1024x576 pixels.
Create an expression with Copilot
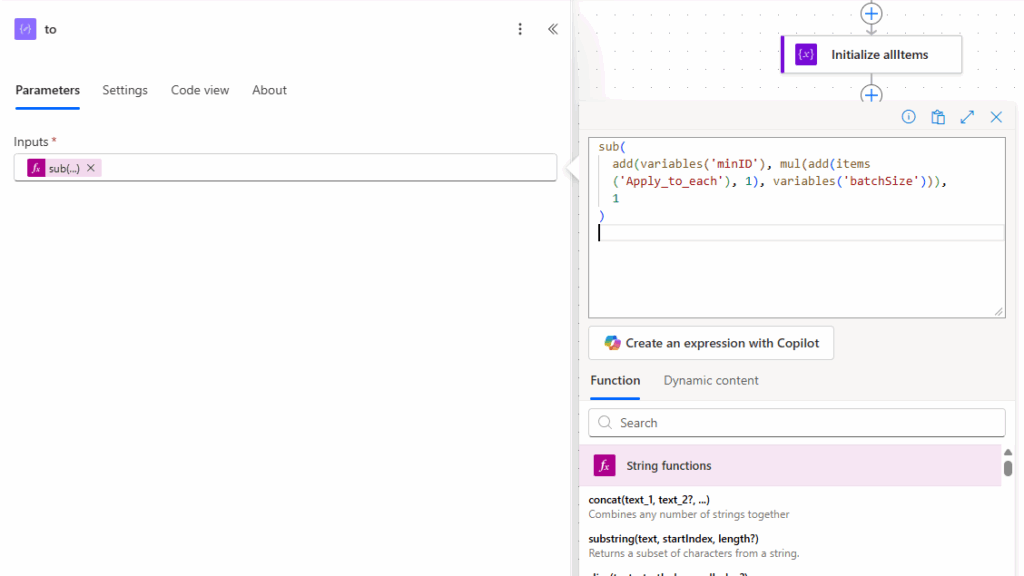point(711,343)
